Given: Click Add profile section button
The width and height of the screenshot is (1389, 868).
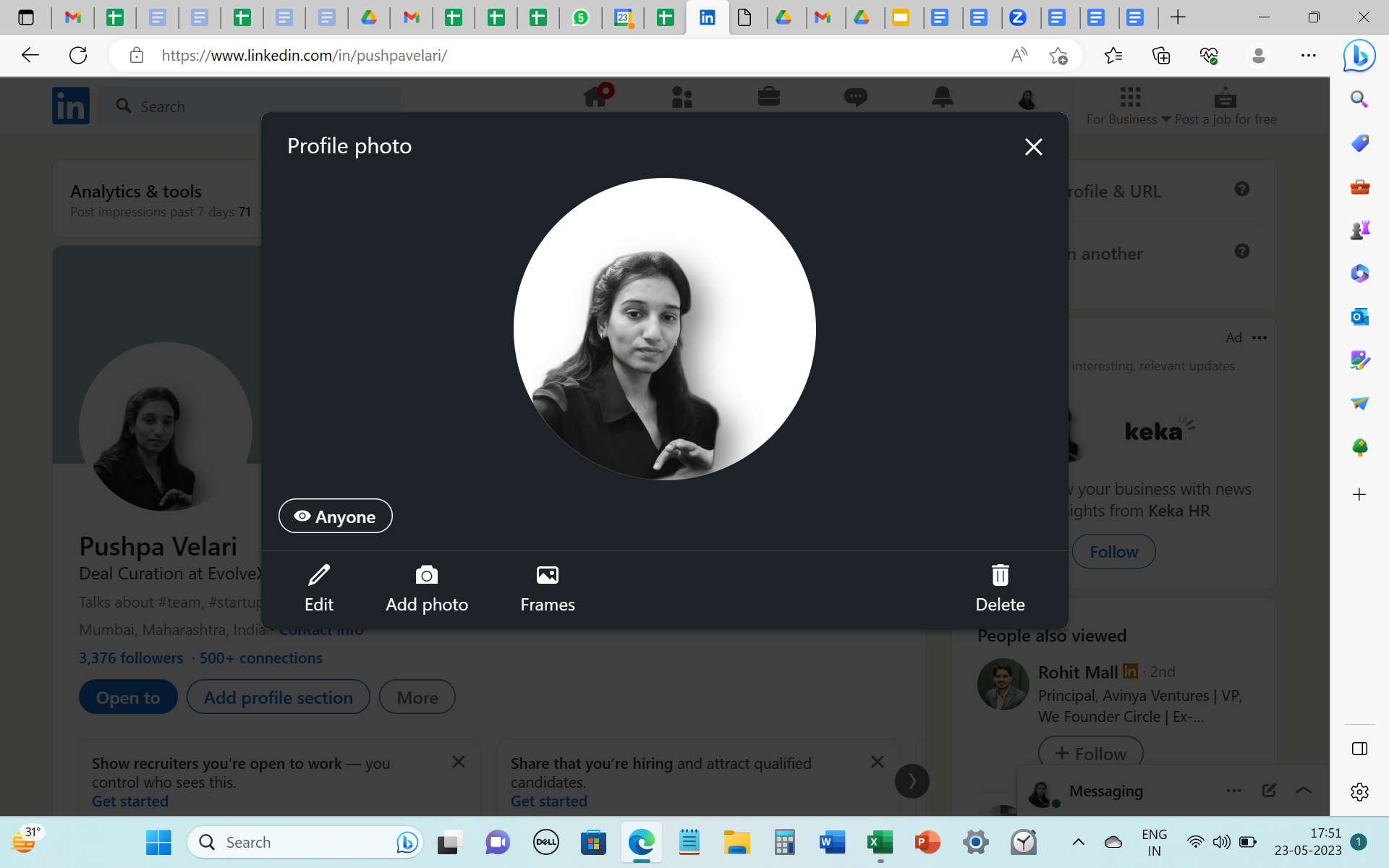Looking at the screenshot, I should coord(279,697).
